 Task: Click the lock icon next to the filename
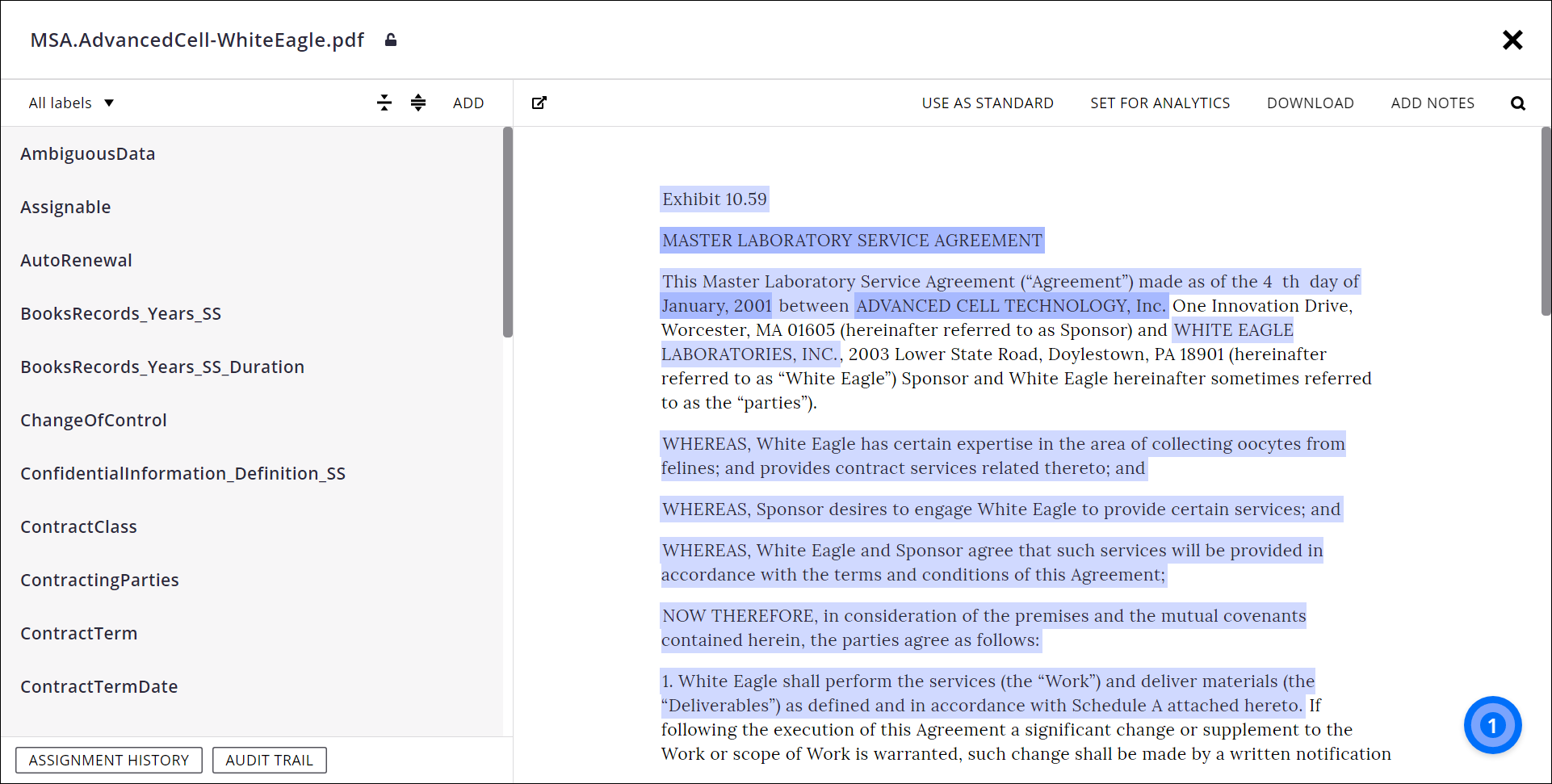[x=391, y=40]
